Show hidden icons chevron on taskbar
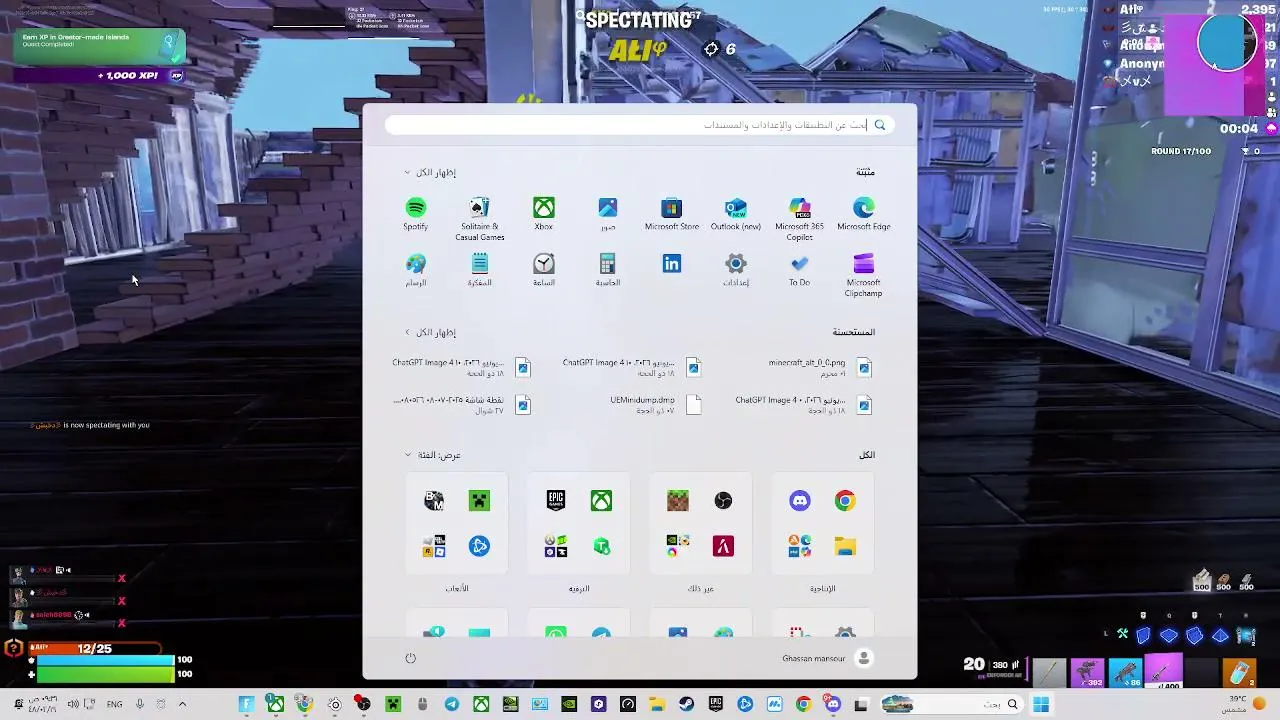Screen dimensions: 1280x720 click(x=182, y=704)
